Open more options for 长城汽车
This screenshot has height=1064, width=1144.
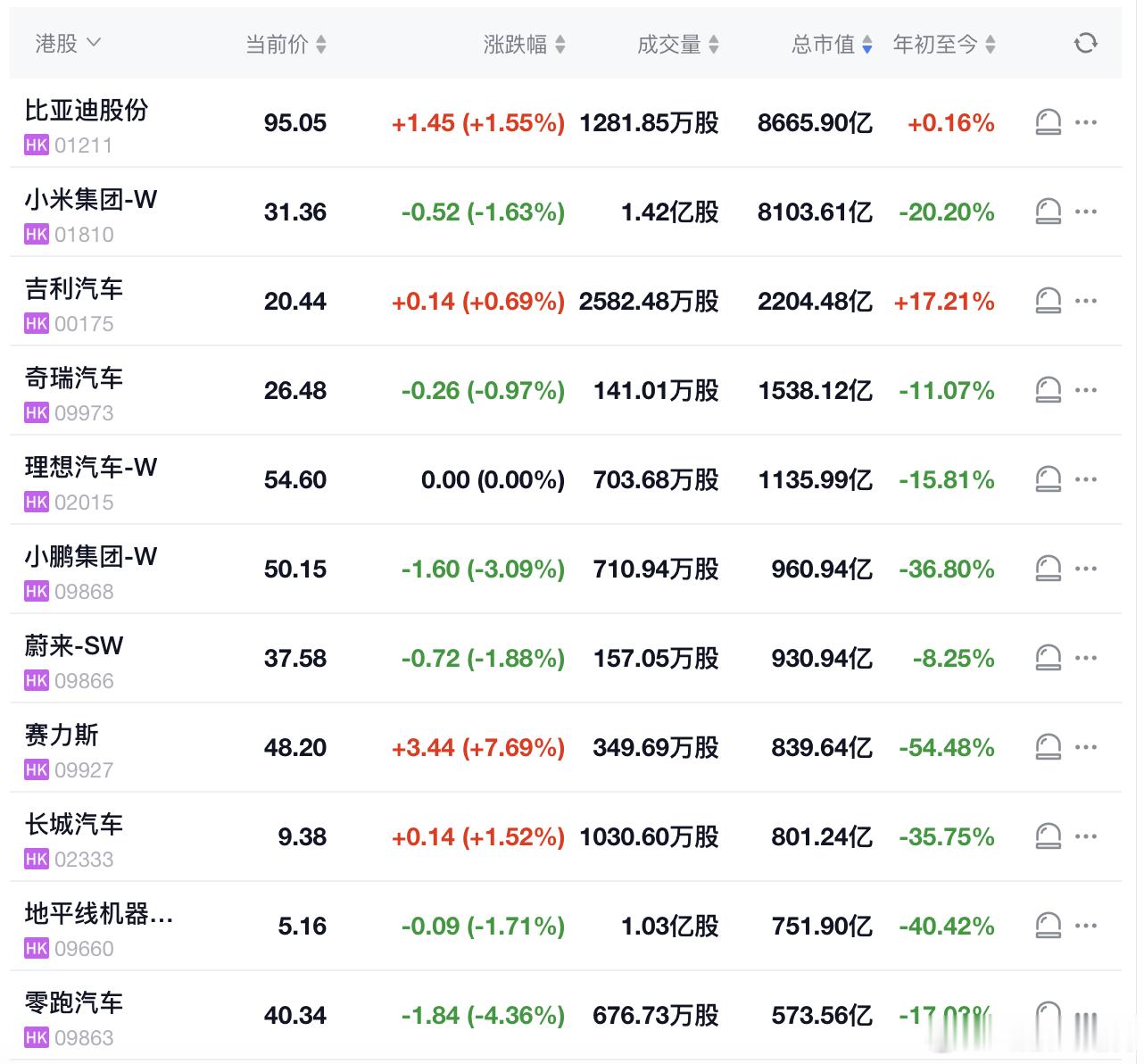pos(1086,836)
